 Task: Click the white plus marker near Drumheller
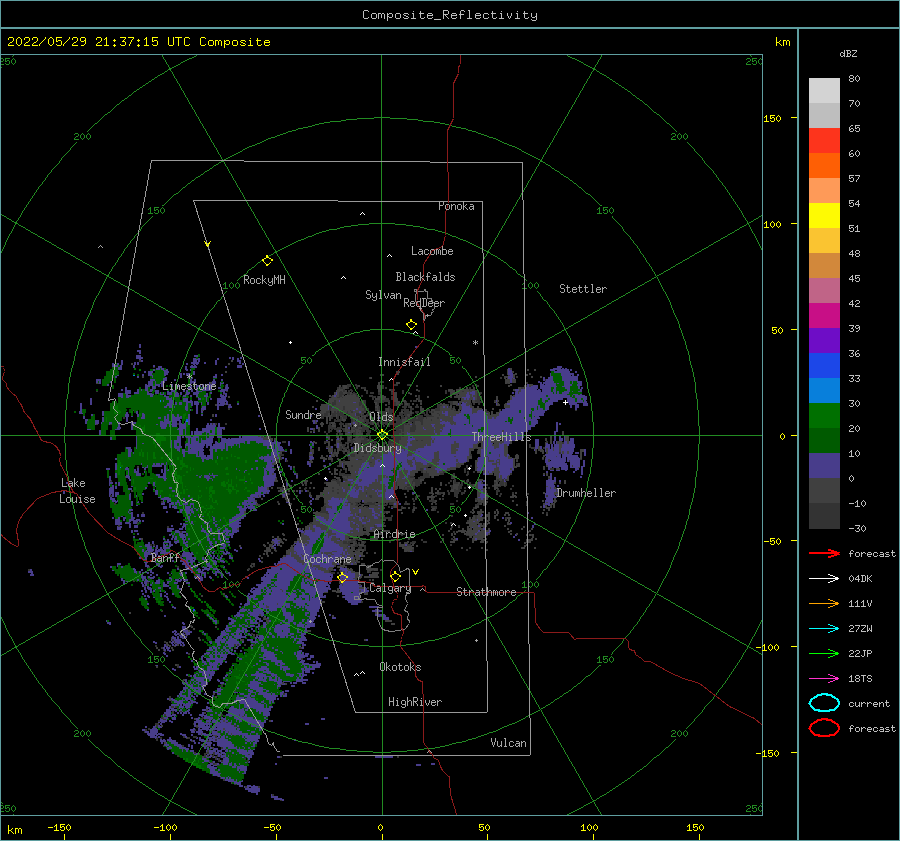coord(565,402)
